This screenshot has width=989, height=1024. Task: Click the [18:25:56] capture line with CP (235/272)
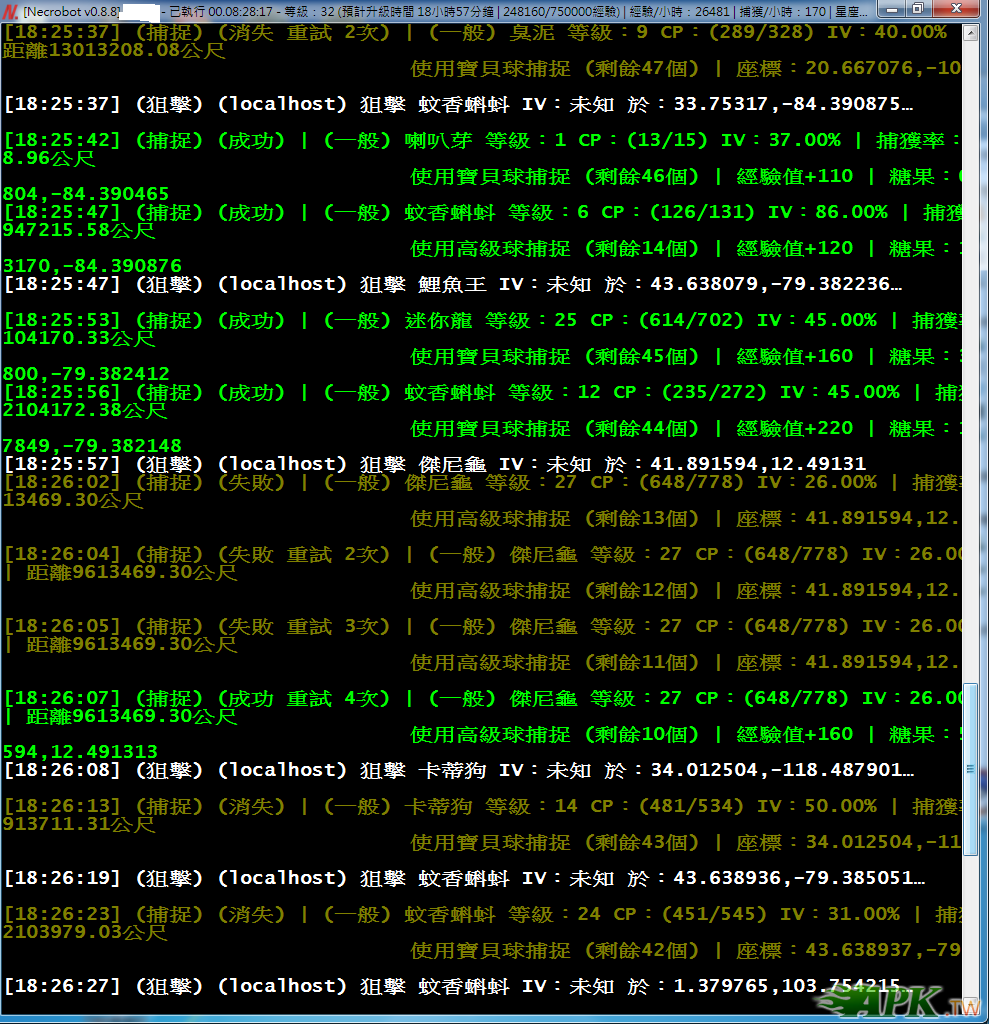[x=482, y=392]
